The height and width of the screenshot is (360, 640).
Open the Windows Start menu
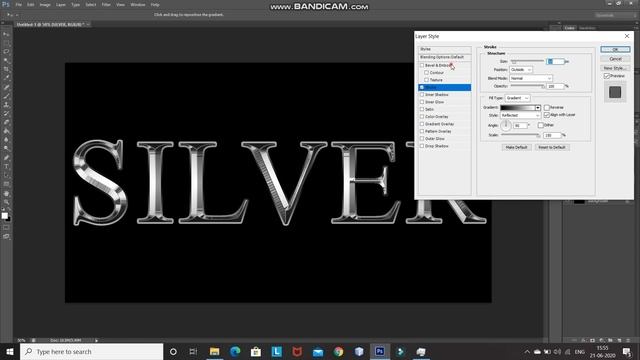tap(10, 351)
